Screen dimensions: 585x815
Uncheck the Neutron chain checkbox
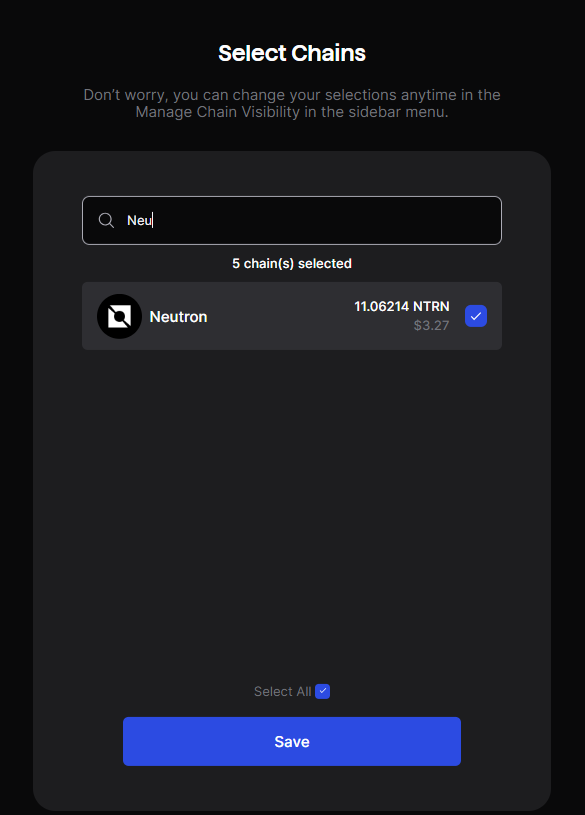(476, 316)
